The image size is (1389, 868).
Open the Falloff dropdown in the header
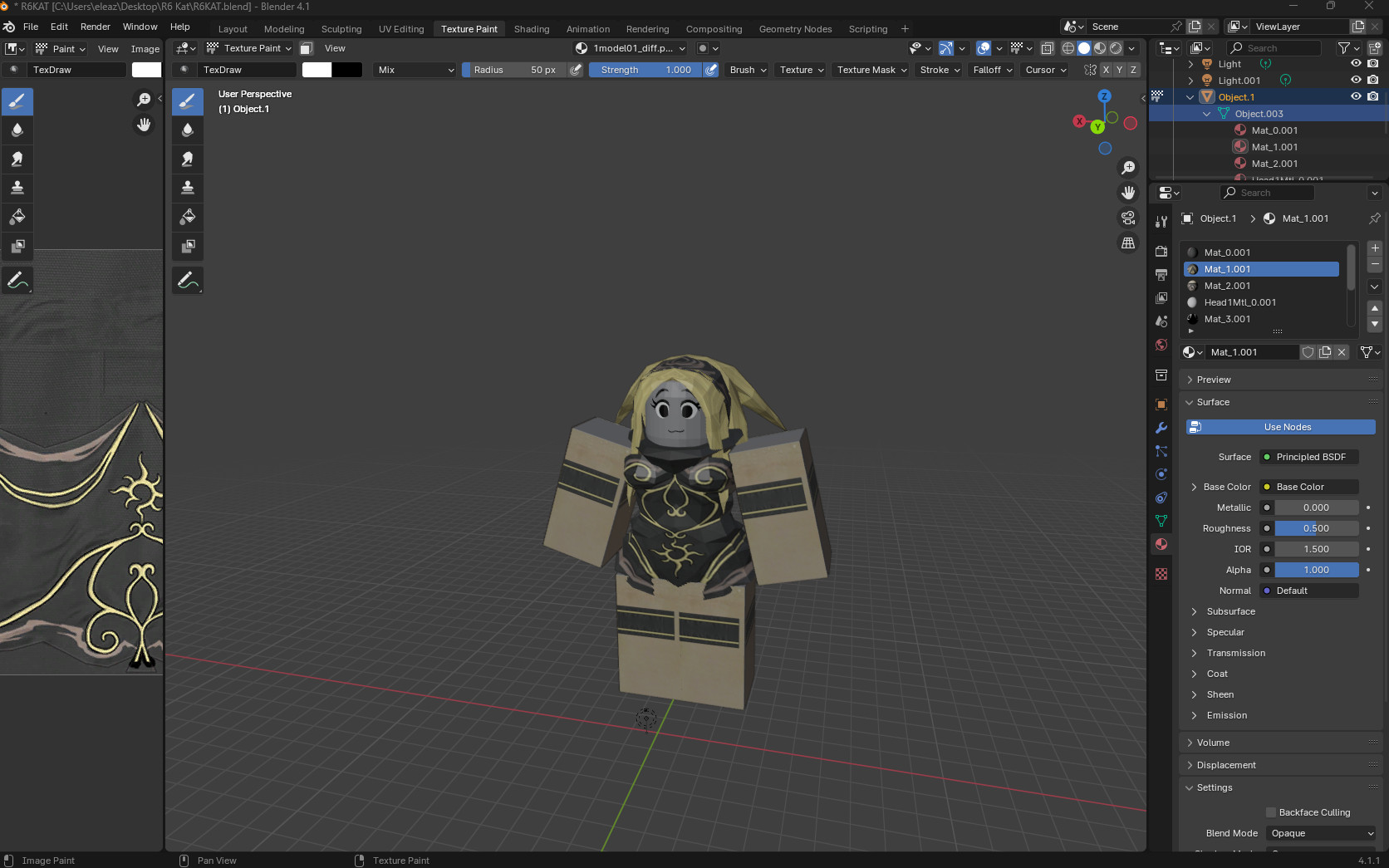coord(991,70)
